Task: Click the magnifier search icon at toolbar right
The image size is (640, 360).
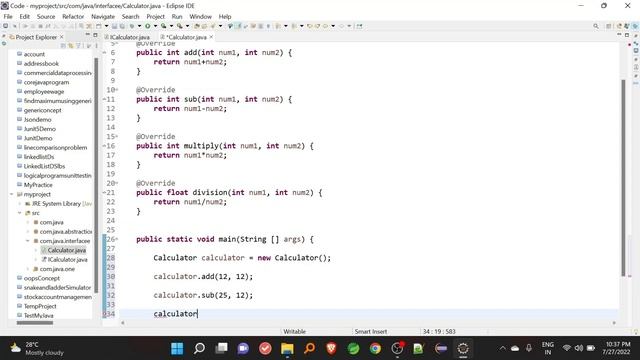Action: [x=596, y=26]
